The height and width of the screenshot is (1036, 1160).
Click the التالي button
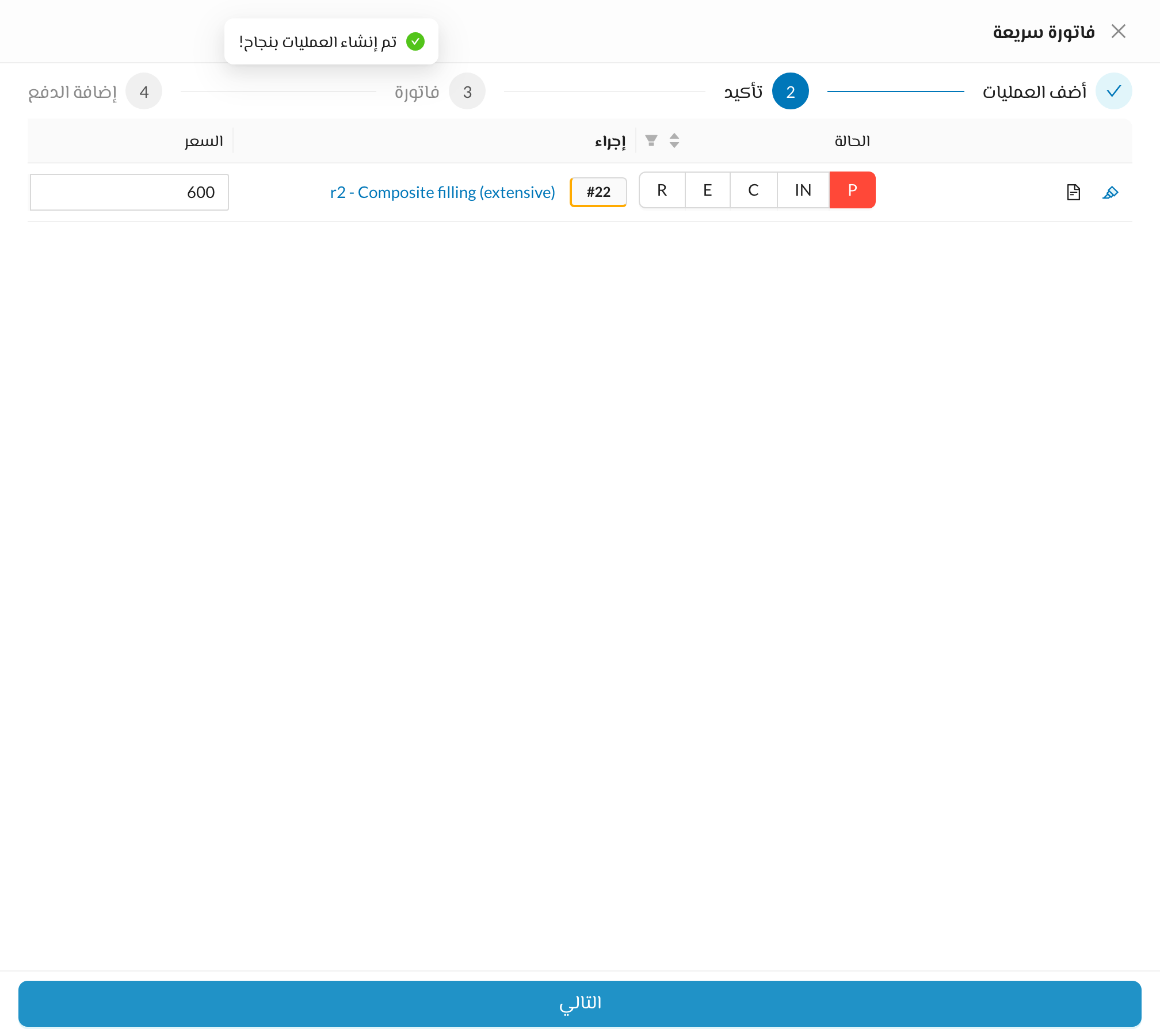click(580, 1003)
